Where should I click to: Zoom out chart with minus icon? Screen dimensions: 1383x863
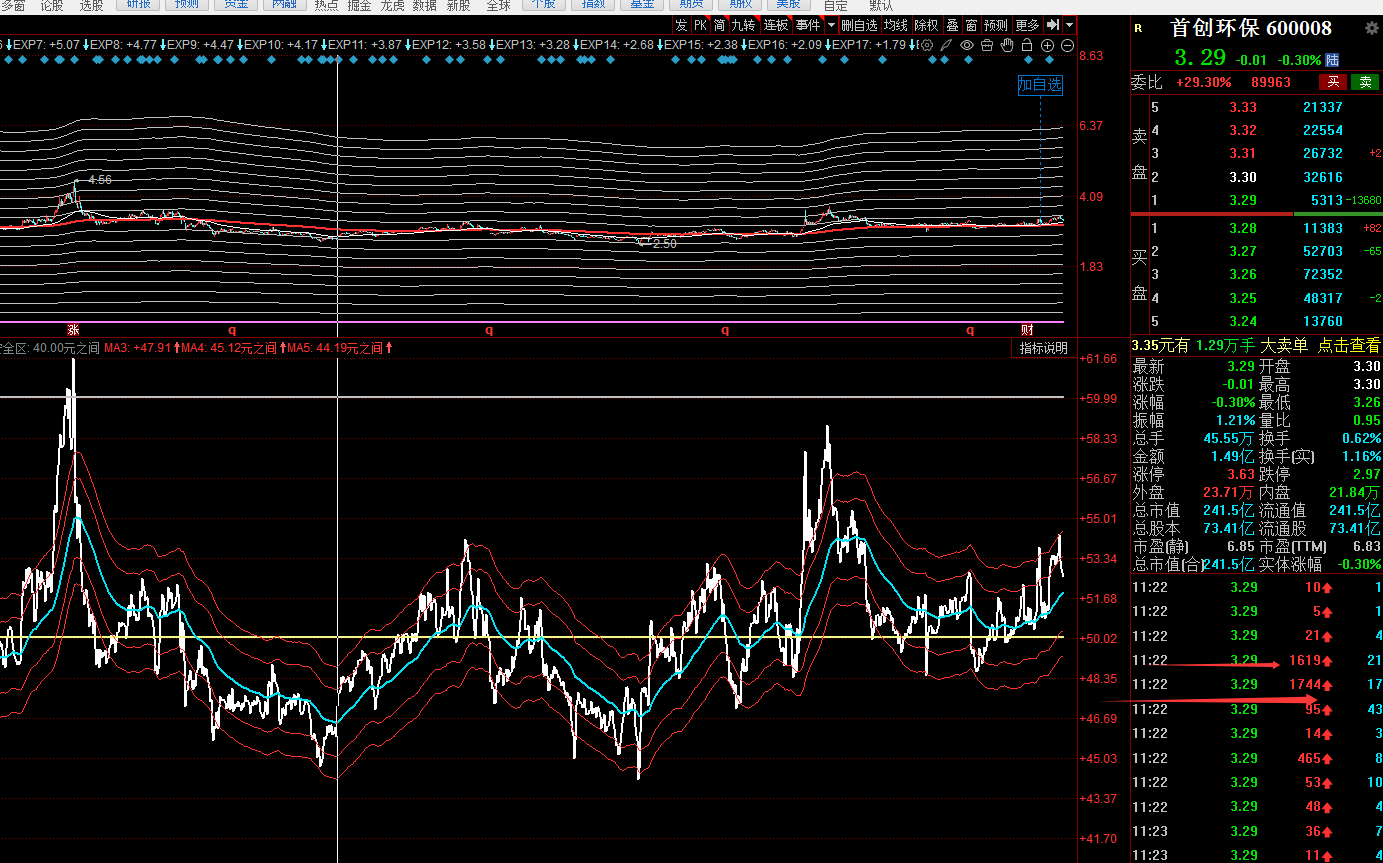[1067, 45]
